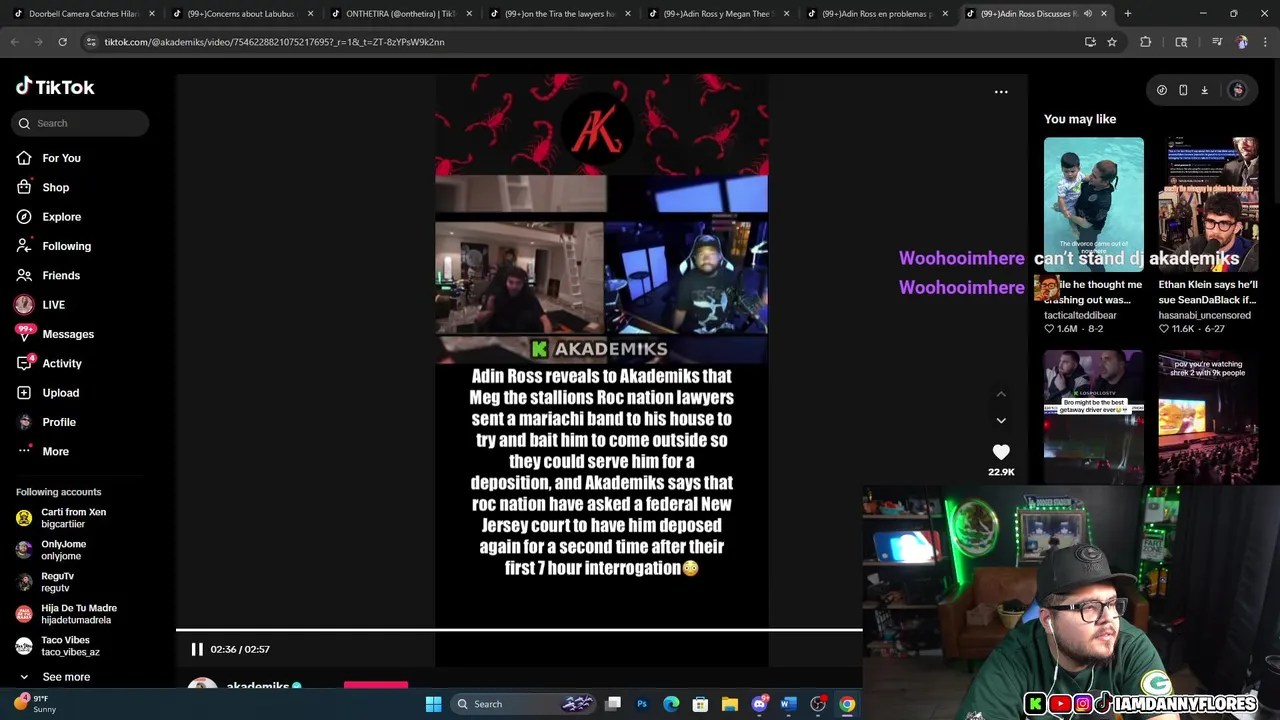Screen dimensions: 1280x720
Task: Open the Chrome three-dot menu
Action: (x=1265, y=42)
